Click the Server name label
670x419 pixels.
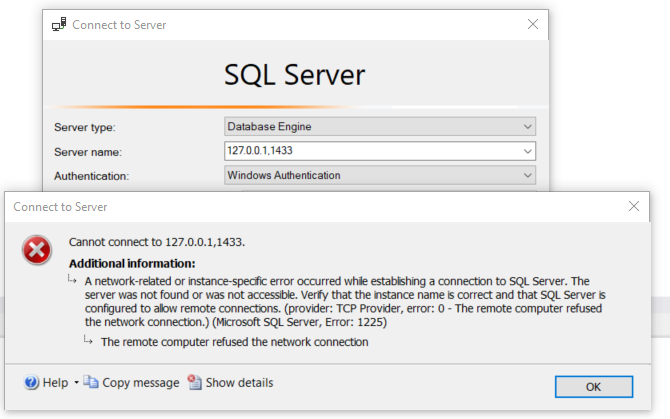click(x=88, y=152)
